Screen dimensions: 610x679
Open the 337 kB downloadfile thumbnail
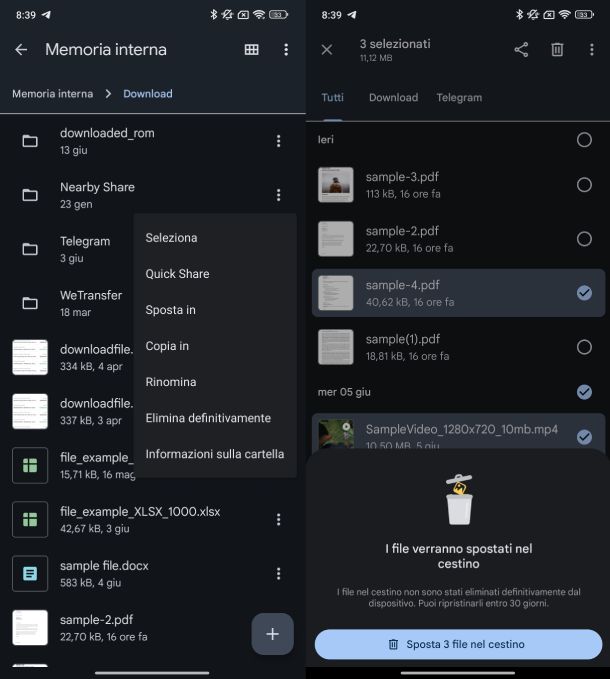point(30,411)
